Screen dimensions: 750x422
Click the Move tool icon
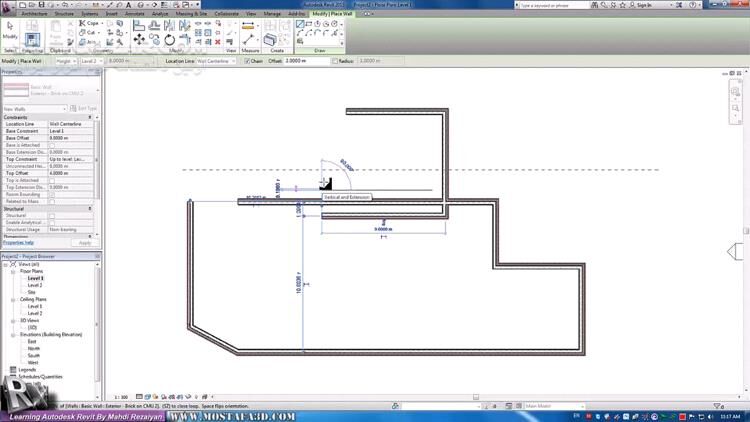coord(139,38)
